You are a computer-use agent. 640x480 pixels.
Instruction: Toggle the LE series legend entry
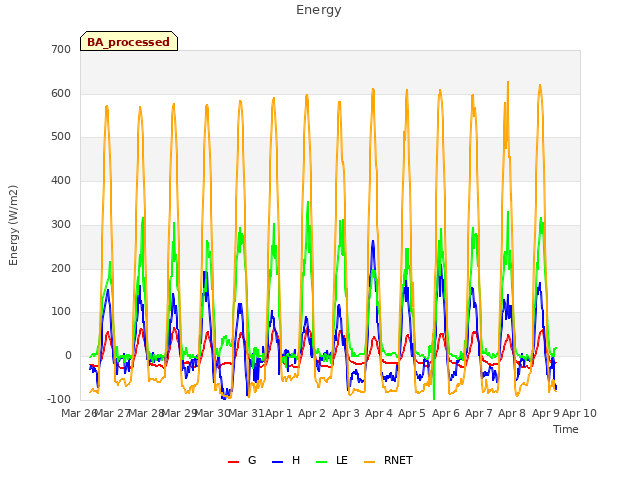[x=332, y=460]
